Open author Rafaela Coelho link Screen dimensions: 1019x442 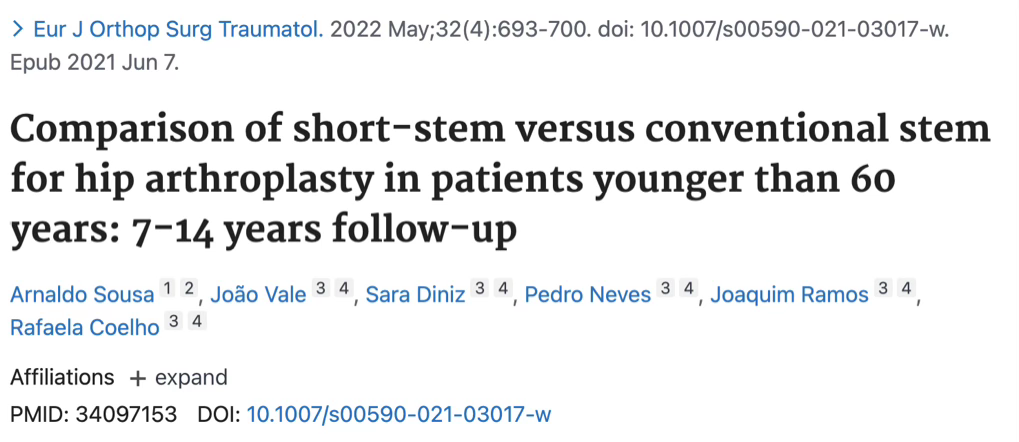[84, 328]
